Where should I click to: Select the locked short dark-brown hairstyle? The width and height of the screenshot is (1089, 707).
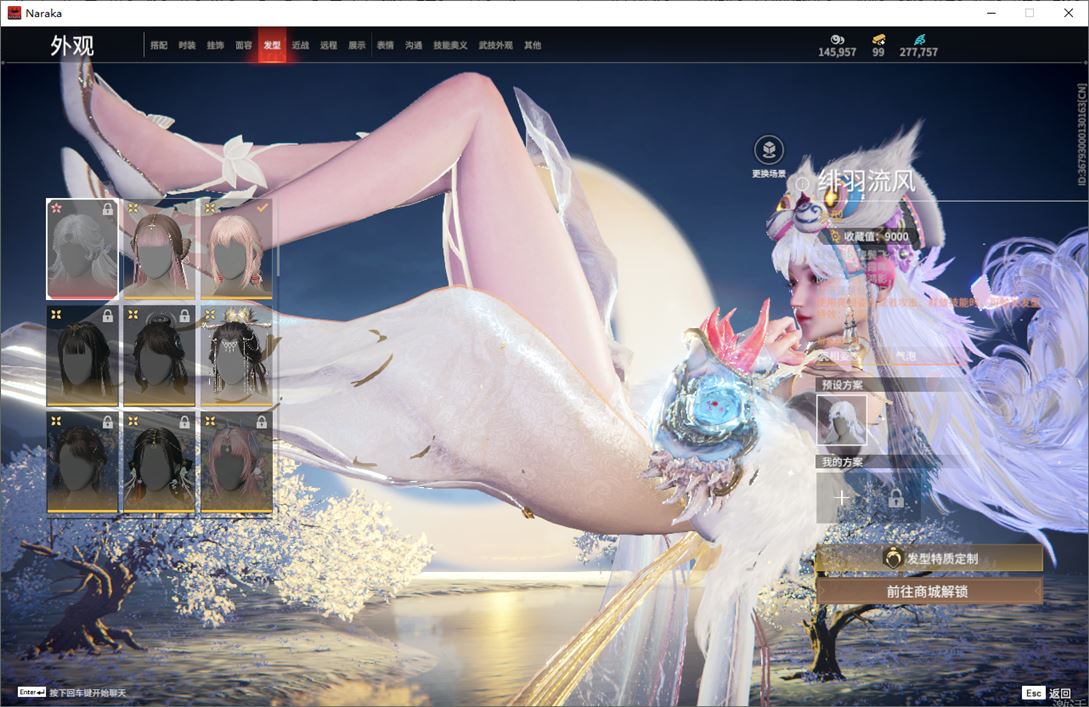[x=82, y=462]
